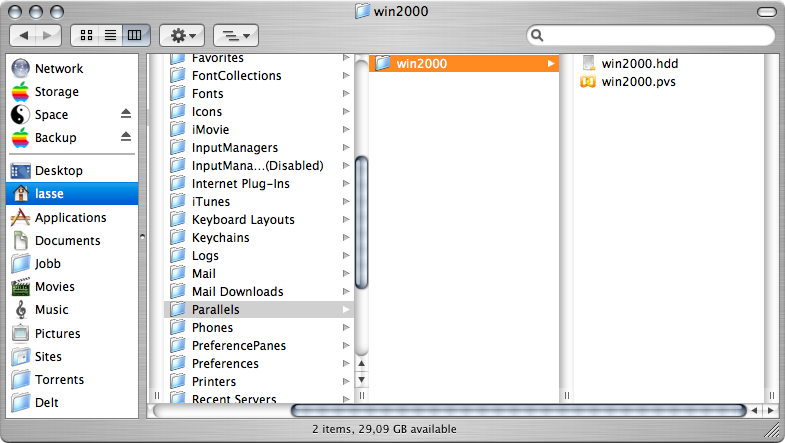Toggle toolbar with the pill button
This screenshot has height=443, width=785.
[766, 12]
